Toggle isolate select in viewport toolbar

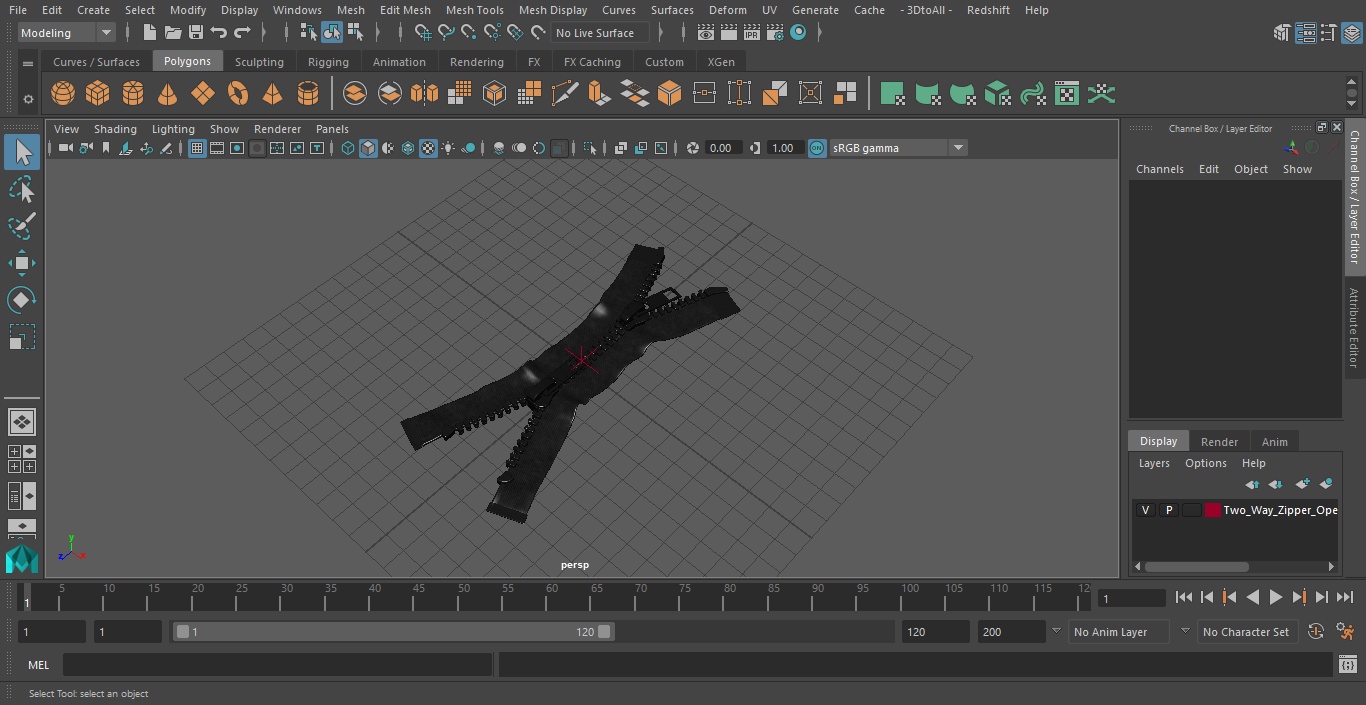pos(590,148)
